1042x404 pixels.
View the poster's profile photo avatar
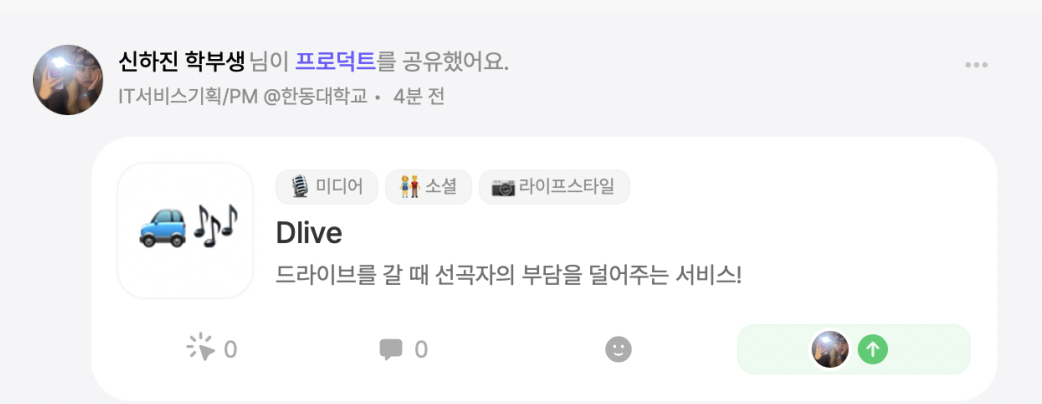coord(68,80)
